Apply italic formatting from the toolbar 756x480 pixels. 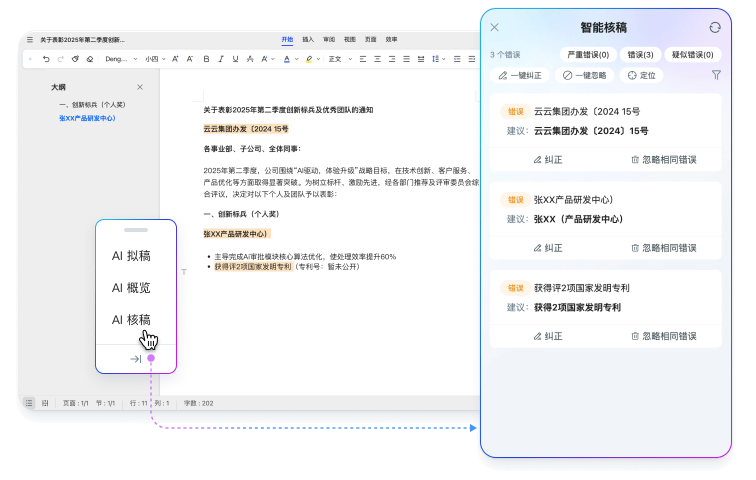pyautogui.click(x=220, y=59)
